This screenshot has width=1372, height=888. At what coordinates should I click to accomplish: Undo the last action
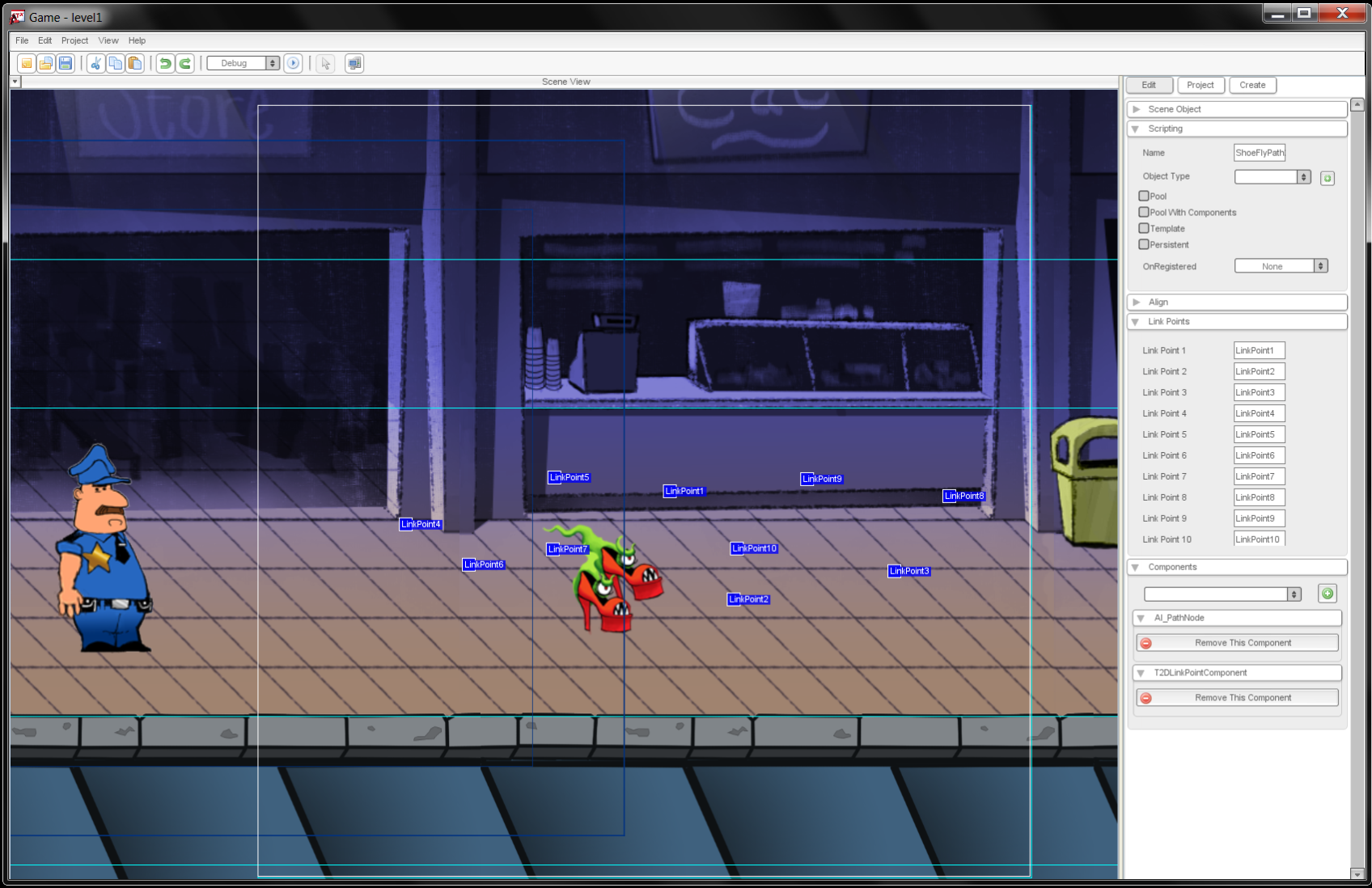165,63
